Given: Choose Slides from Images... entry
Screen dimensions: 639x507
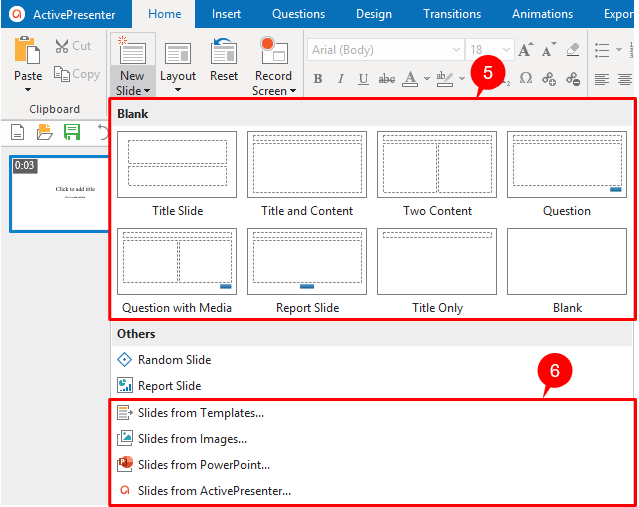Looking at the screenshot, I should point(192,439).
